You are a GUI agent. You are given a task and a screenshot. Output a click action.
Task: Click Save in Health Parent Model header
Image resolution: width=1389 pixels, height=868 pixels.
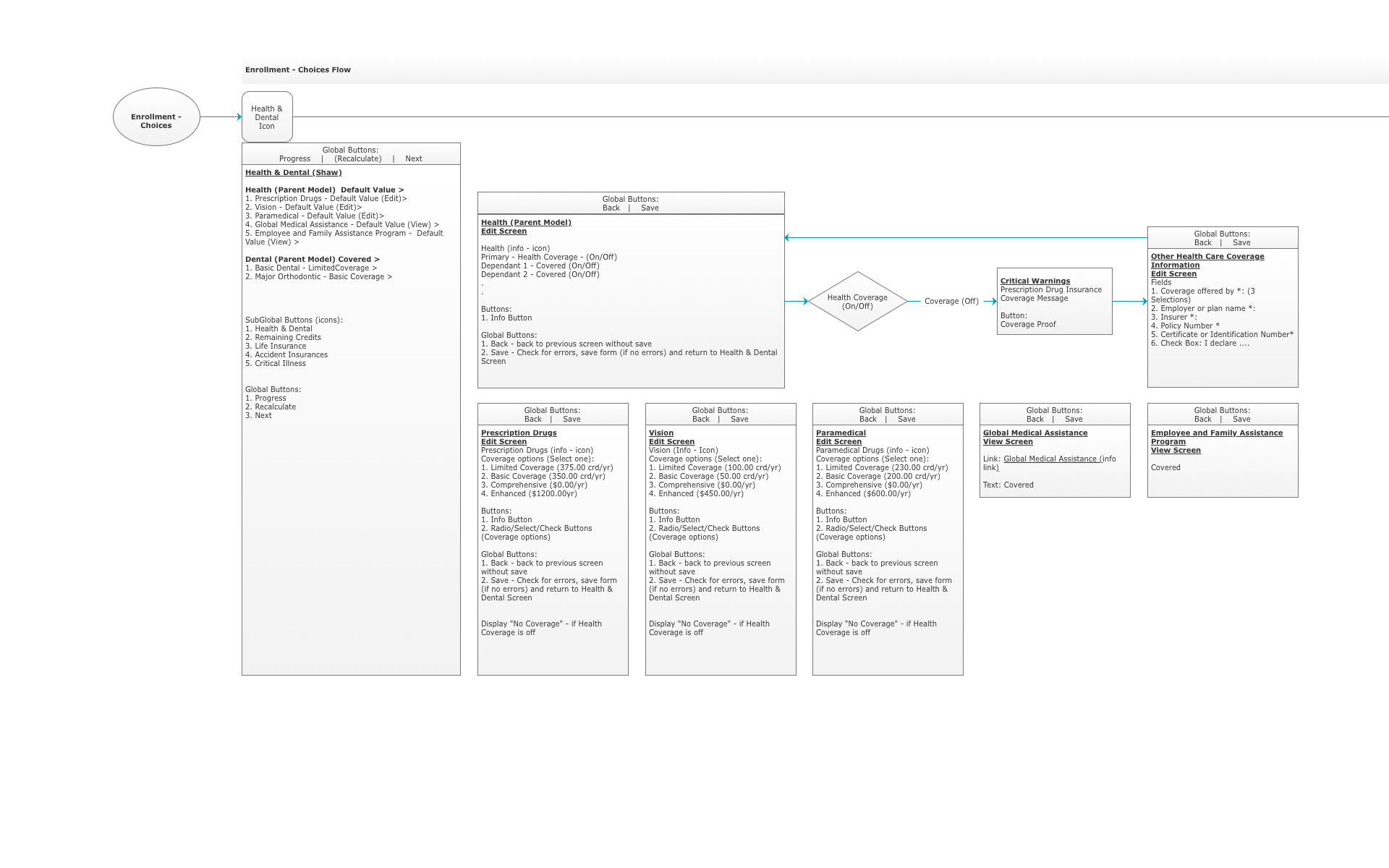tap(650, 208)
